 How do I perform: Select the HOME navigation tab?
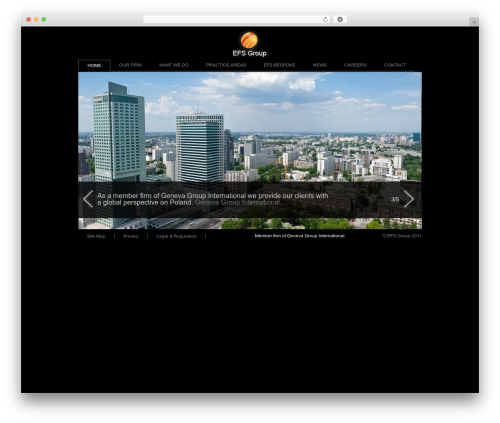[94, 65]
